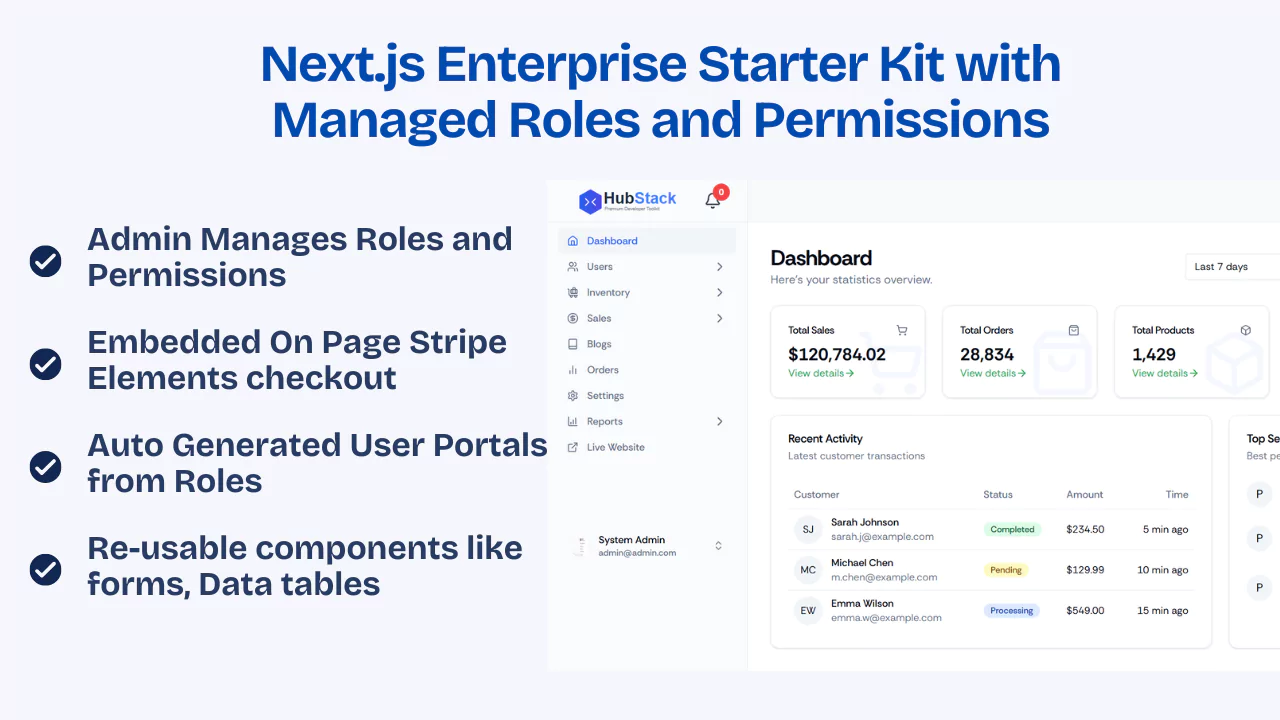
Task: Click the Sales dollar icon
Action: click(574, 318)
